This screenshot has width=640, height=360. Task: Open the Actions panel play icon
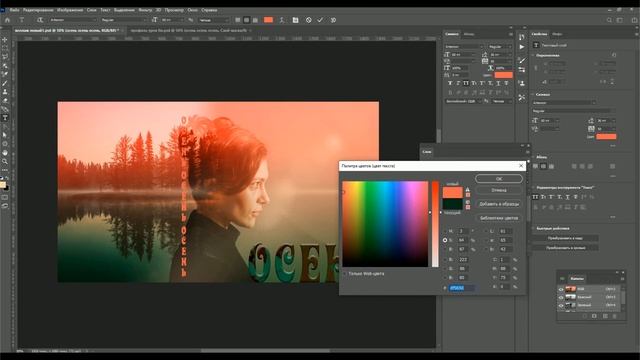click(522, 47)
